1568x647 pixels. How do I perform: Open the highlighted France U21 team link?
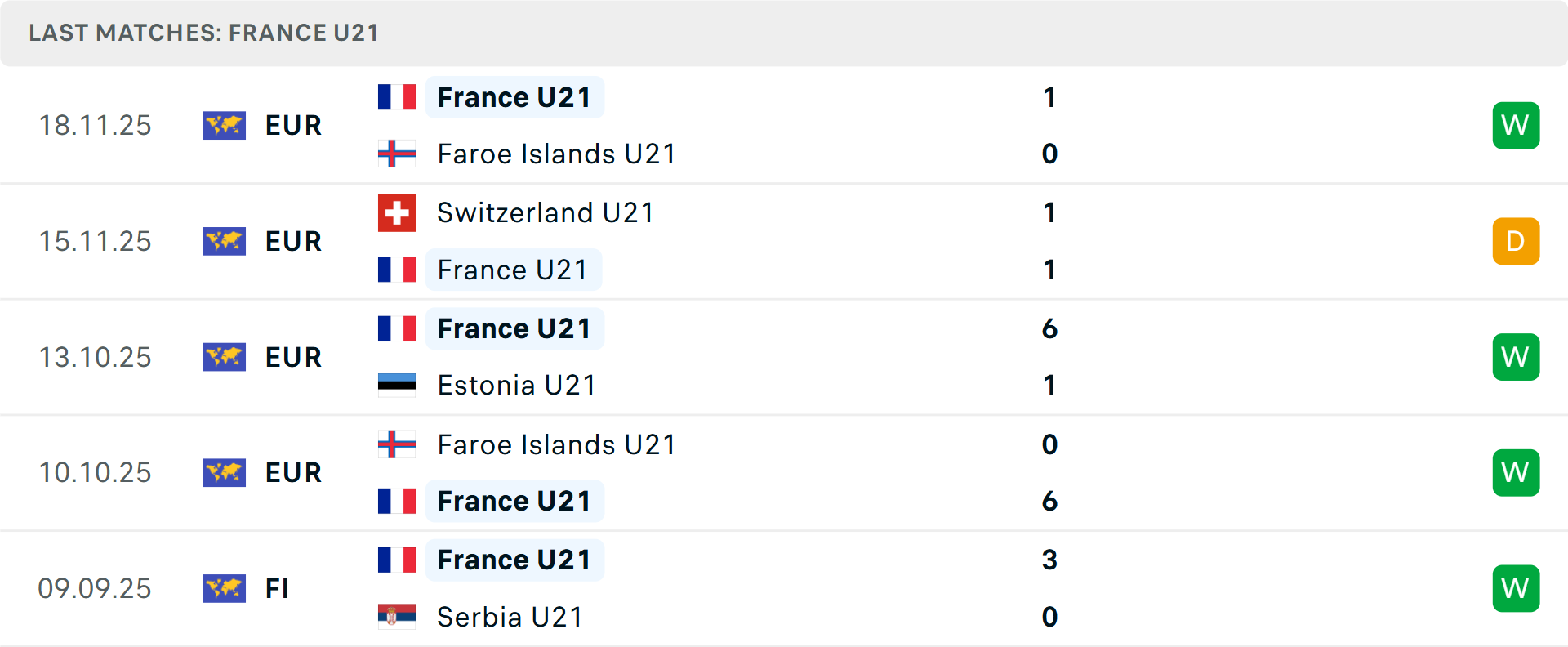514,97
